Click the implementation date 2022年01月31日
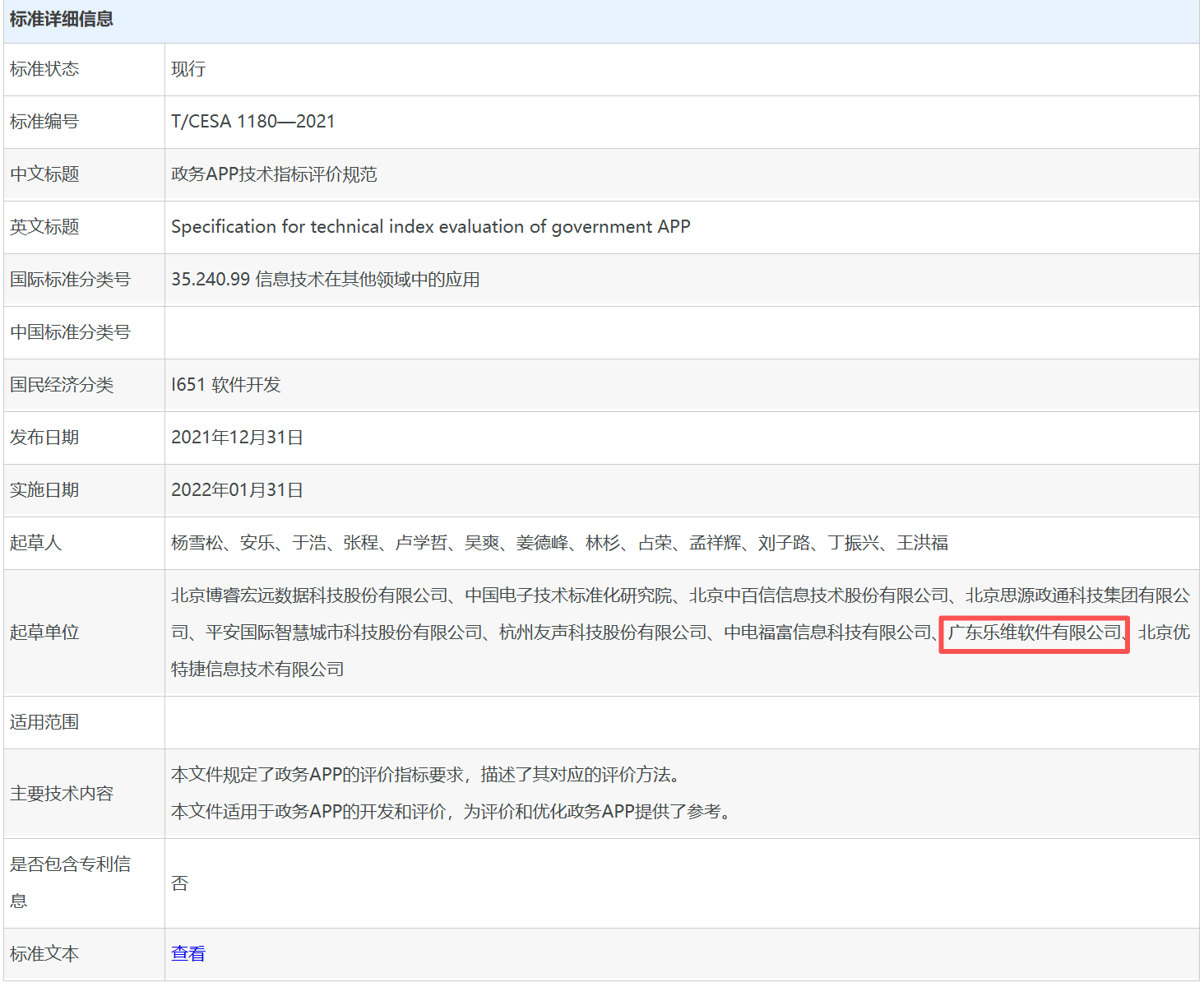Image resolution: width=1204 pixels, height=987 pixels. [x=236, y=489]
